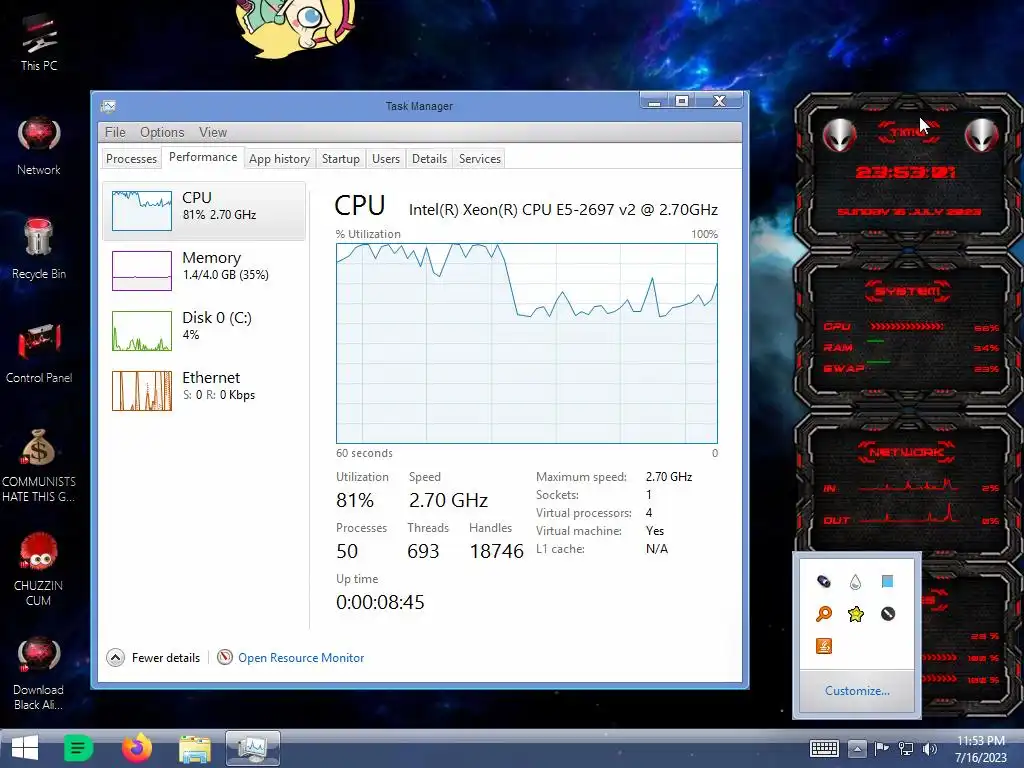1024x768 pixels.
Task: Click Customize... in the tray popup
Action: 857,690
